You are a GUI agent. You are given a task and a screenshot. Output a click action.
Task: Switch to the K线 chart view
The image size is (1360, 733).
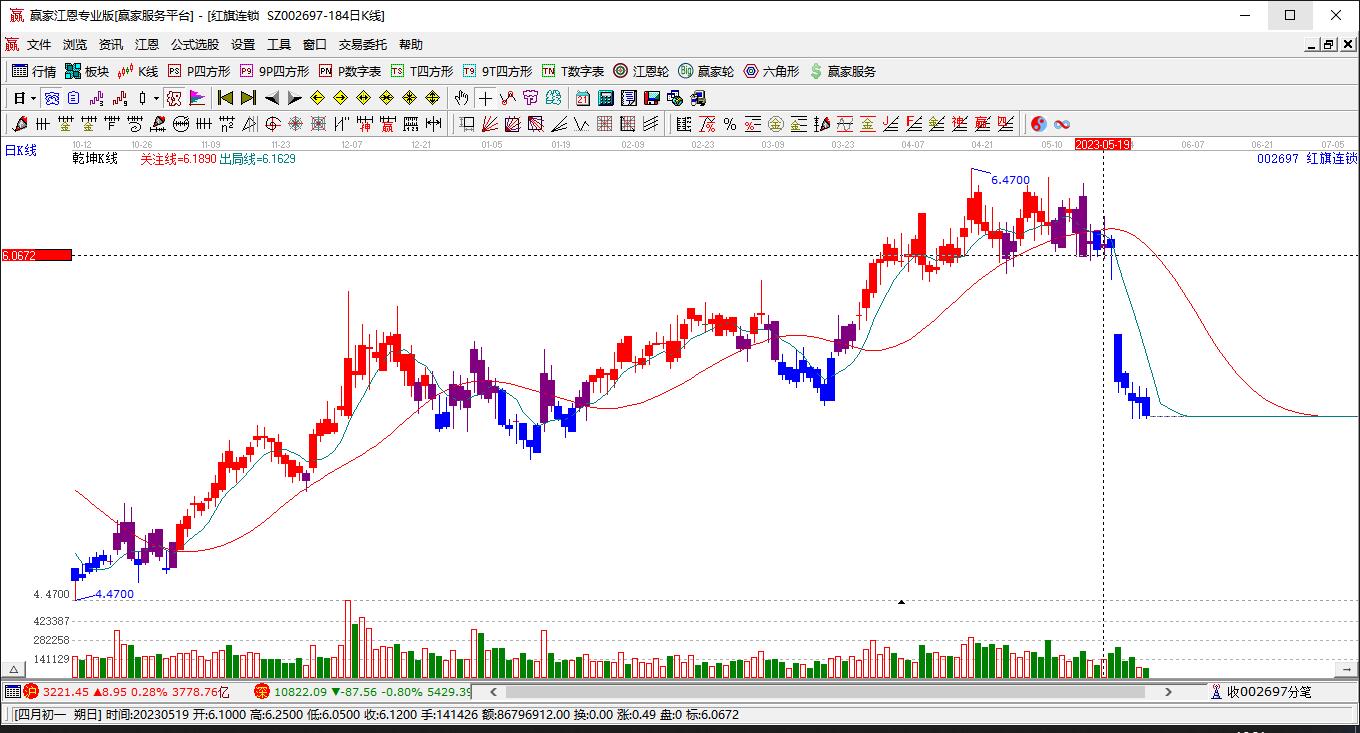138,71
